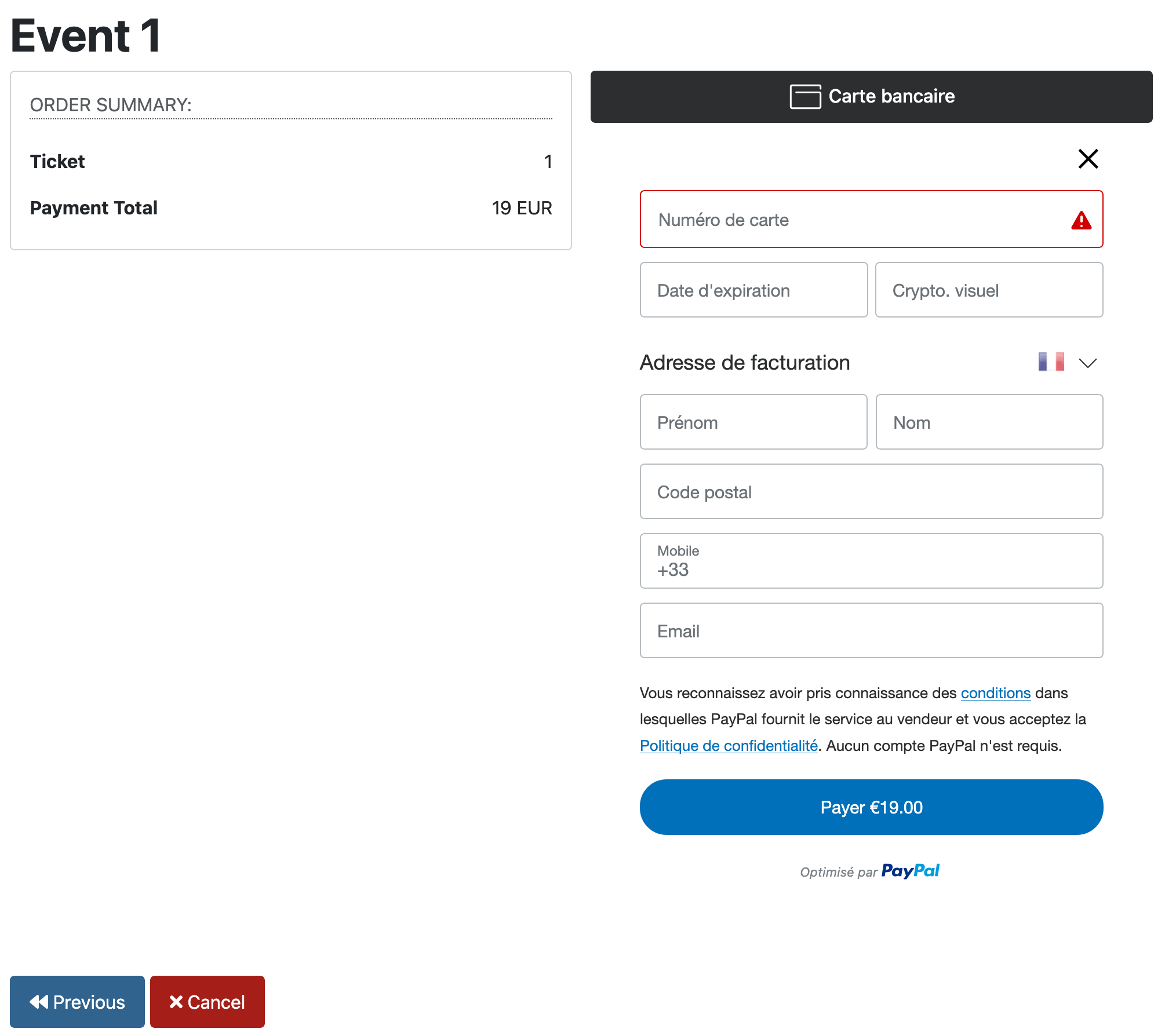Image resolution: width=1165 pixels, height=1036 pixels.
Task: Click the bank card icon on Carte bancaire header
Action: click(806, 96)
